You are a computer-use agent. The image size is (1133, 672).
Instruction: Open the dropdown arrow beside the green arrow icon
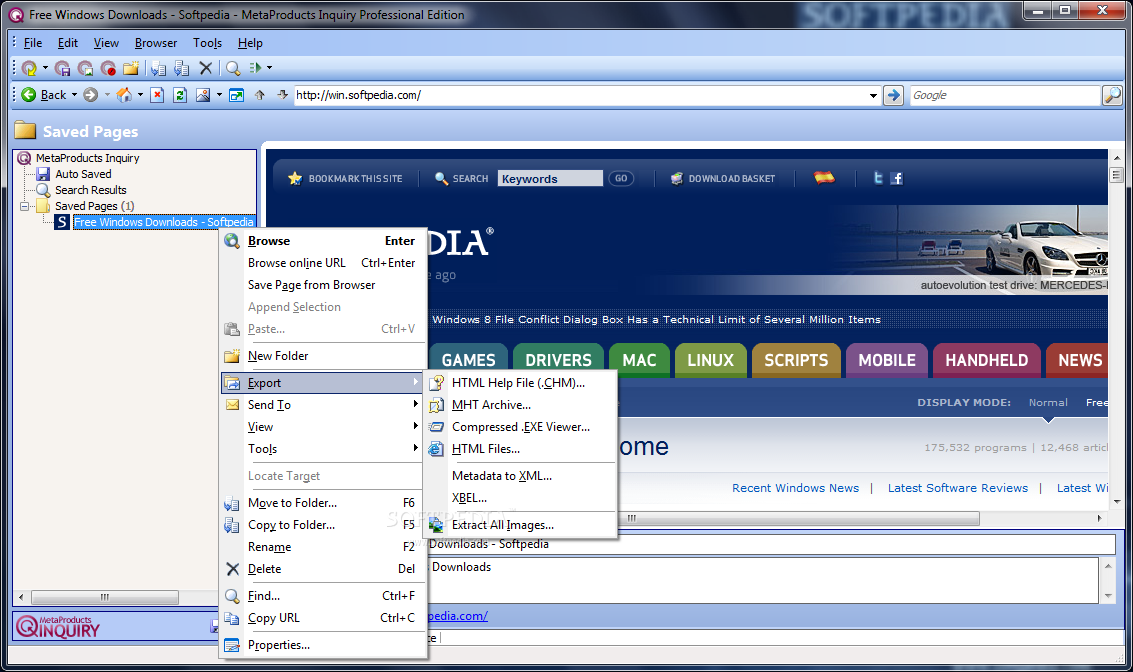tap(270, 68)
